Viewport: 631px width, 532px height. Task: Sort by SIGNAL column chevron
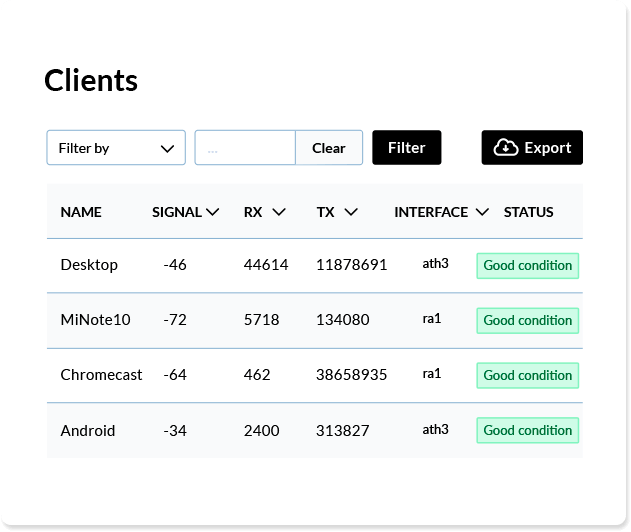212,212
